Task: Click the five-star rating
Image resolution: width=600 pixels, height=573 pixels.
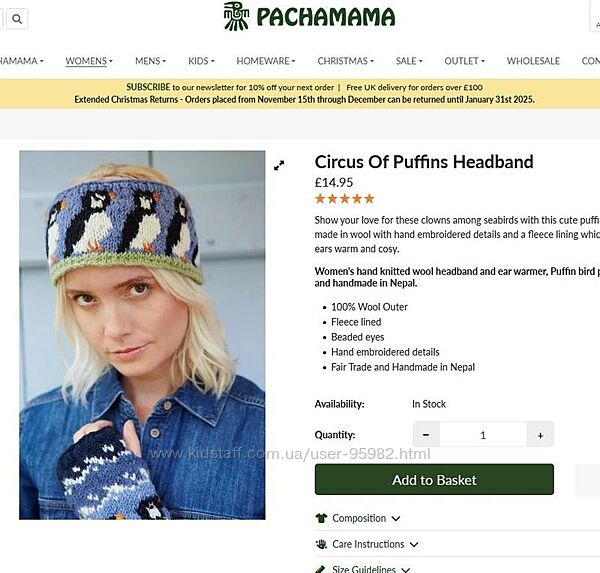Action: point(344,199)
